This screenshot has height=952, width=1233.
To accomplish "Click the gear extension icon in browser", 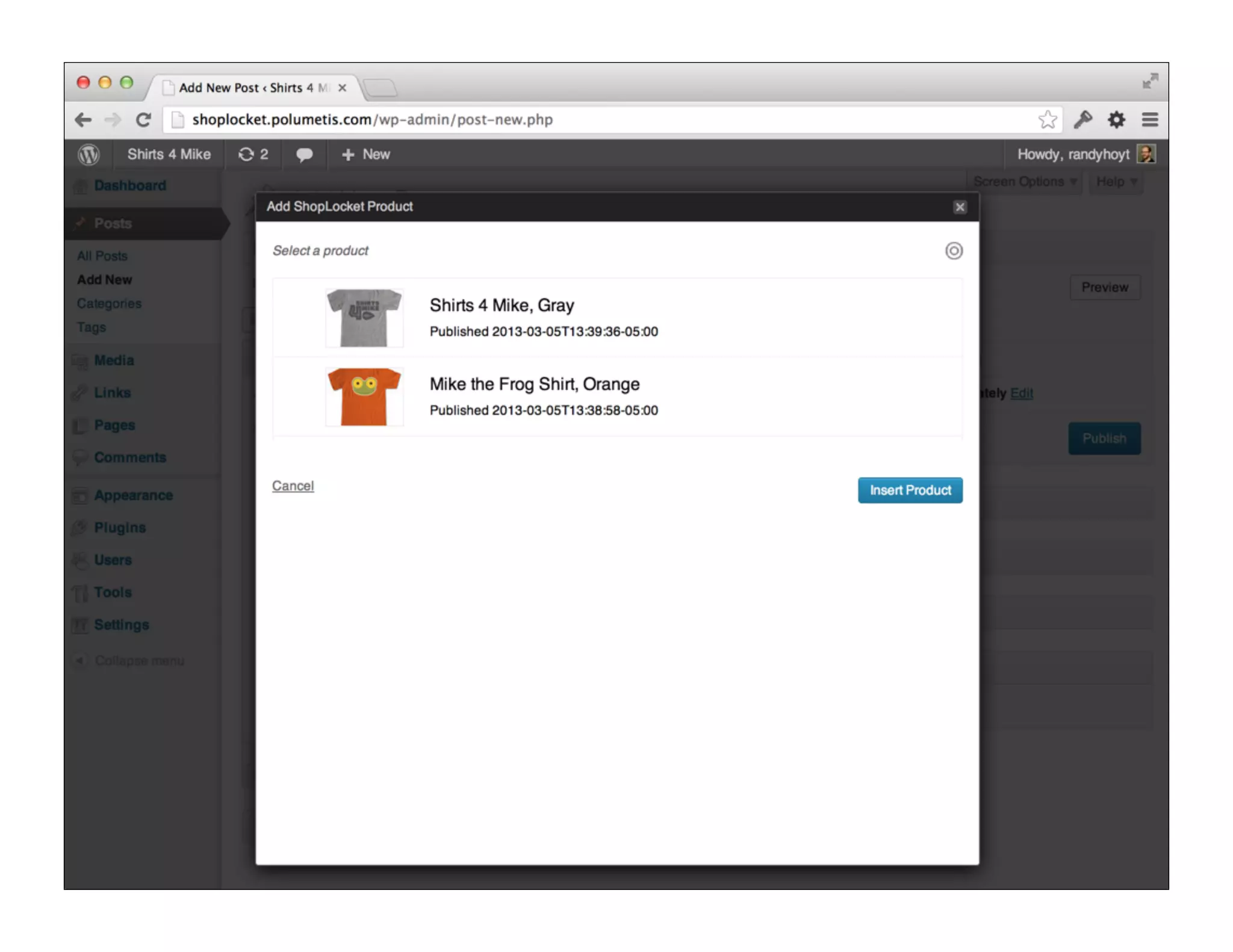I will point(1116,120).
